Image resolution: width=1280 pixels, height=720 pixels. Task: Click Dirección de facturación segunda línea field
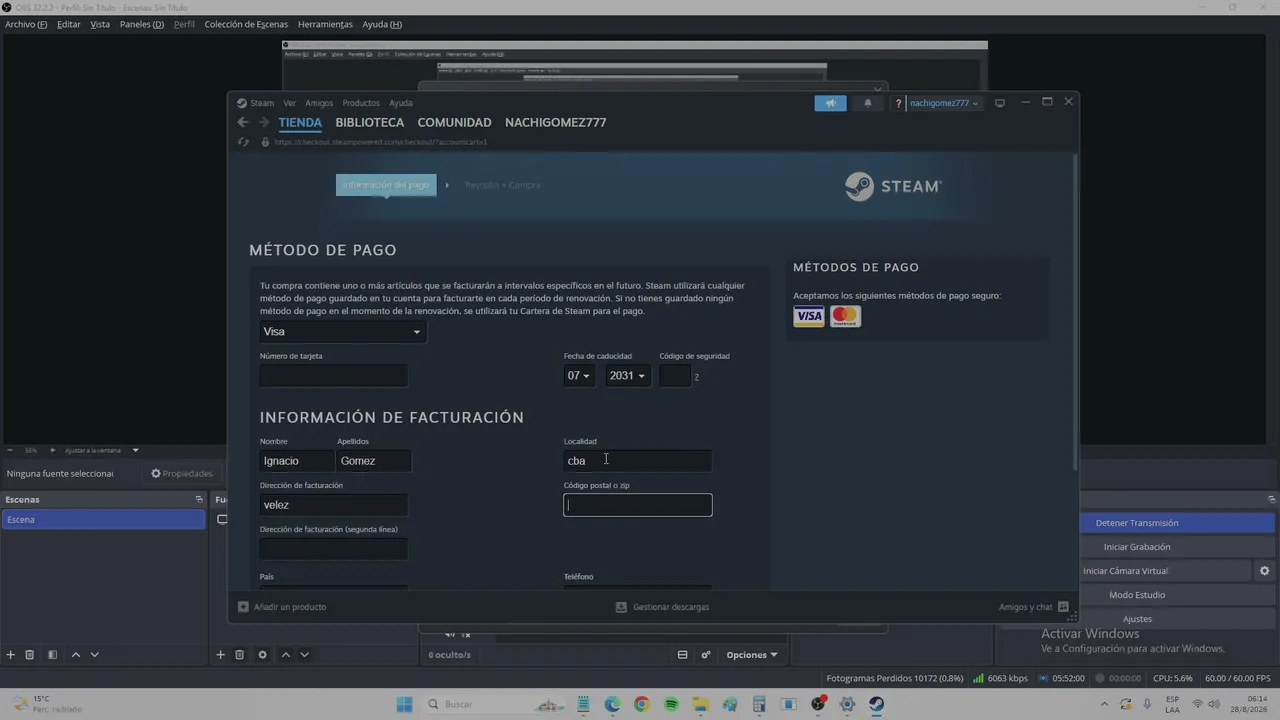pyautogui.click(x=333, y=549)
